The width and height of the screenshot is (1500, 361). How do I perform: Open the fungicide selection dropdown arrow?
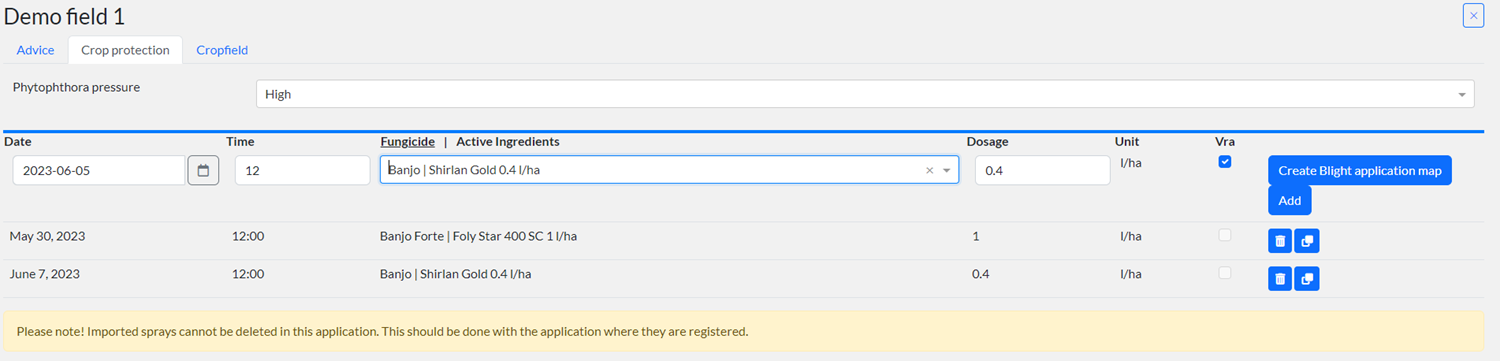point(947,170)
